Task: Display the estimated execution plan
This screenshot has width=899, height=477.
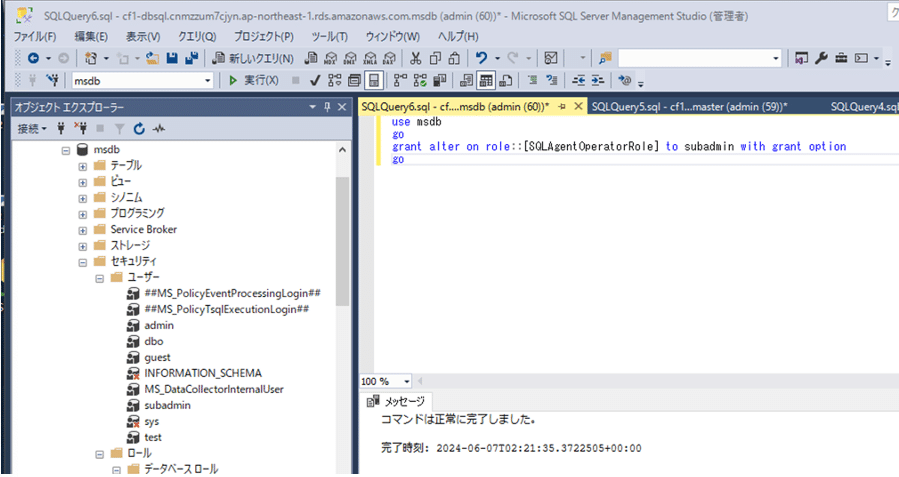Action: pos(335,80)
